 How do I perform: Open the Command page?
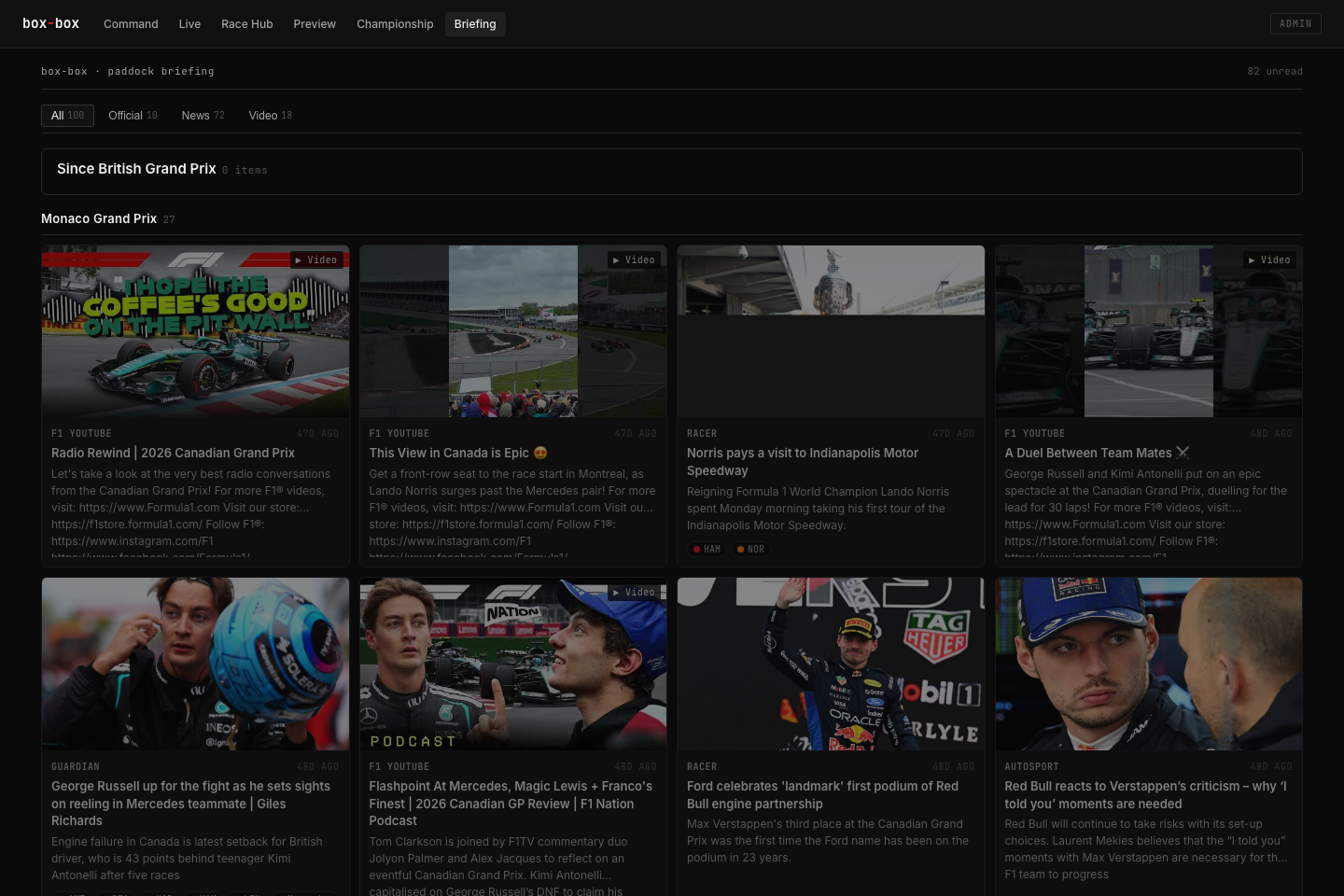131,24
